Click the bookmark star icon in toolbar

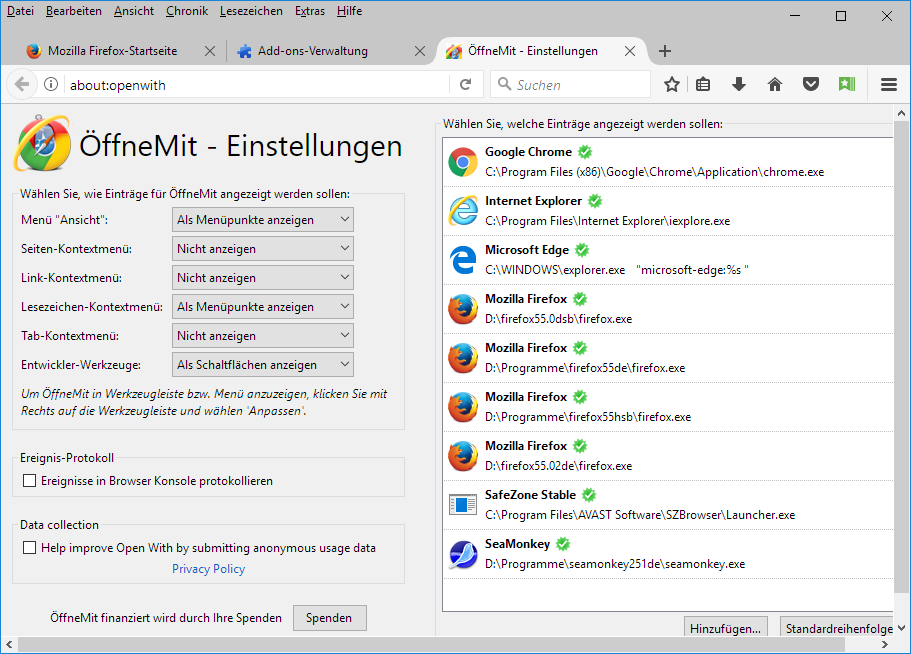[x=672, y=85]
